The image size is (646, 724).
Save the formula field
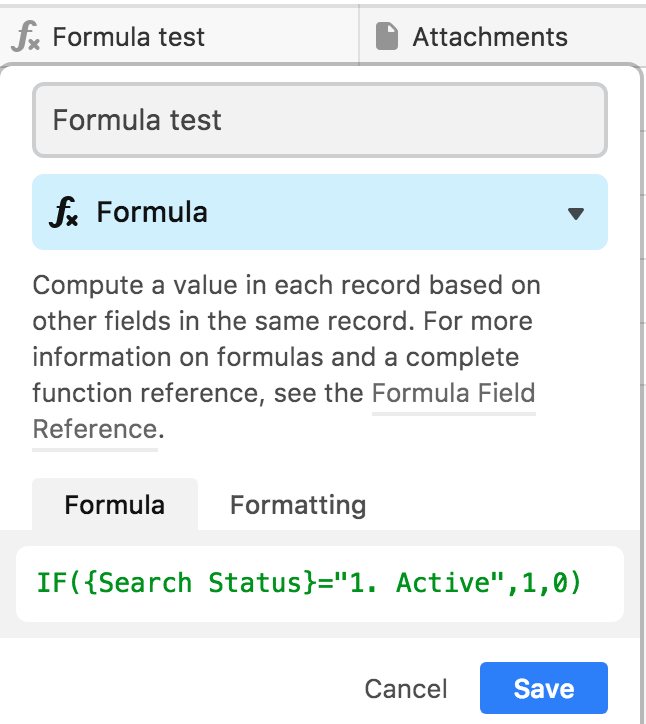(543, 688)
